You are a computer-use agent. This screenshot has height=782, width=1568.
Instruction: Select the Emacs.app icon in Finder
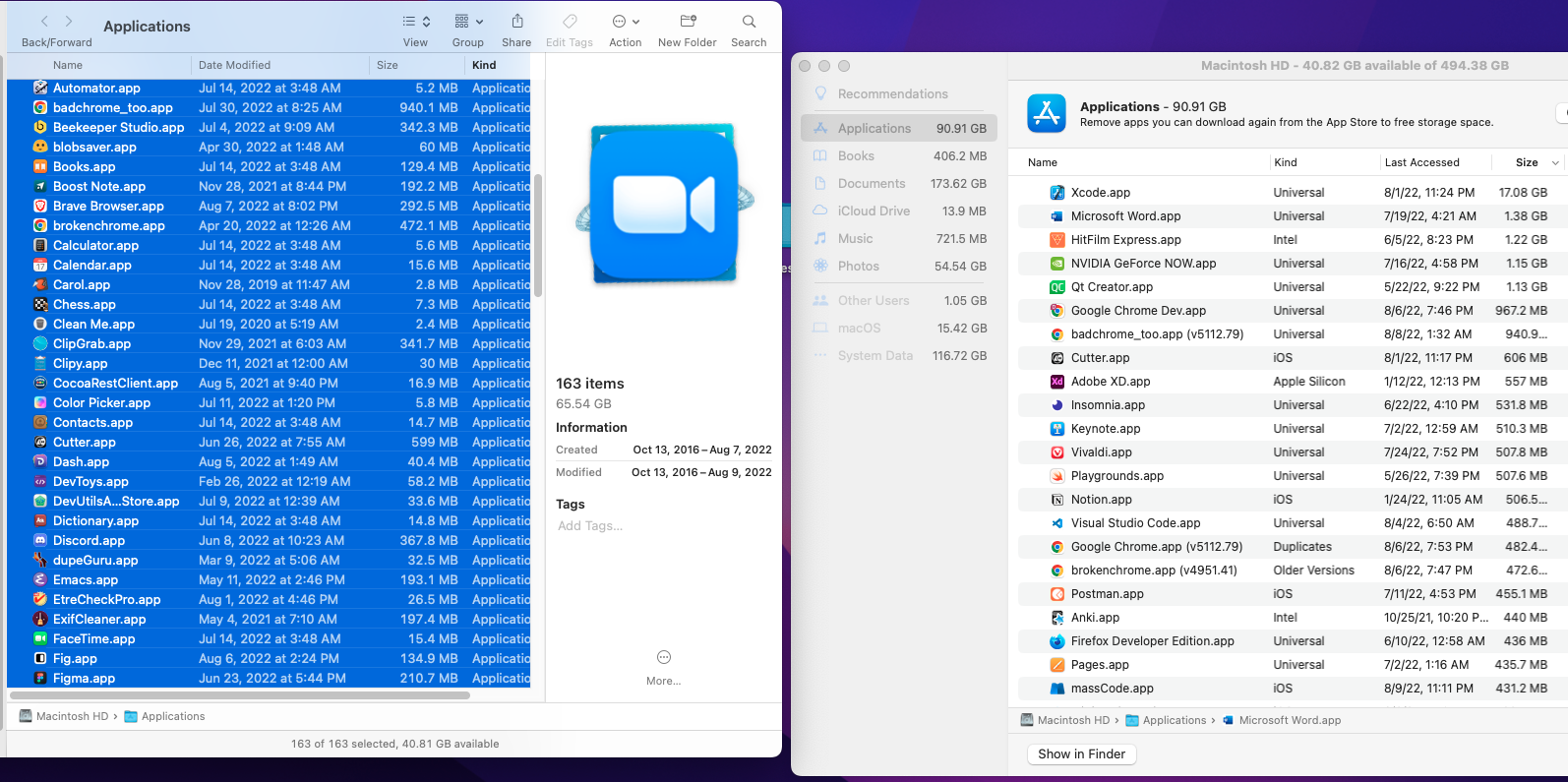point(40,579)
